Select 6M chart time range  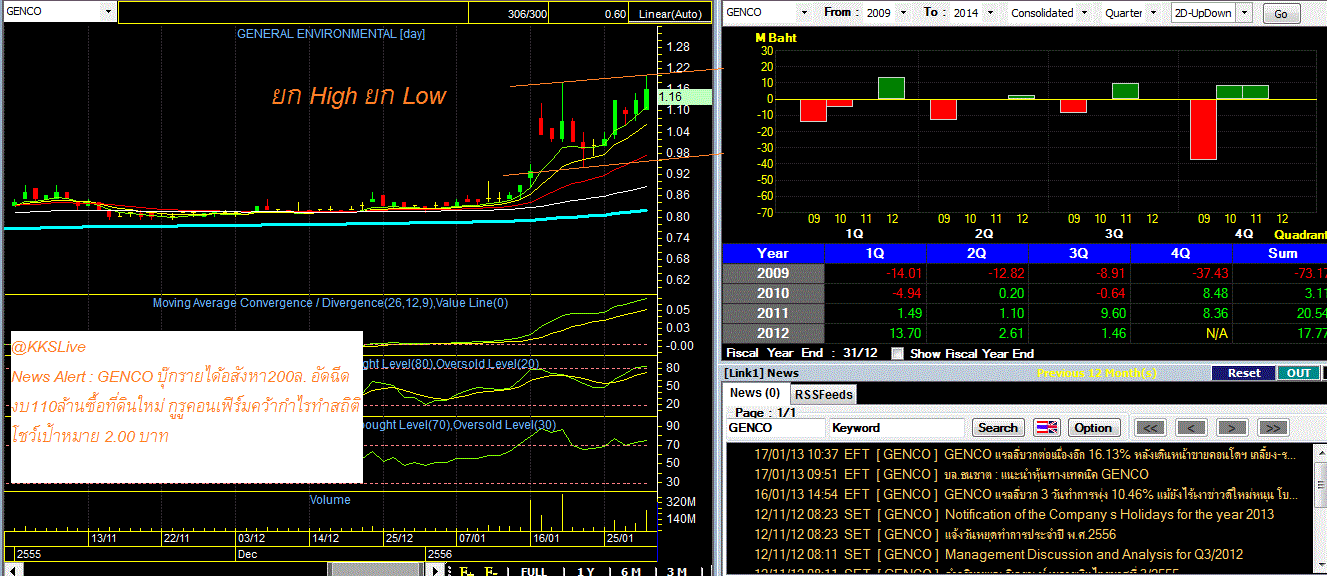click(631, 571)
